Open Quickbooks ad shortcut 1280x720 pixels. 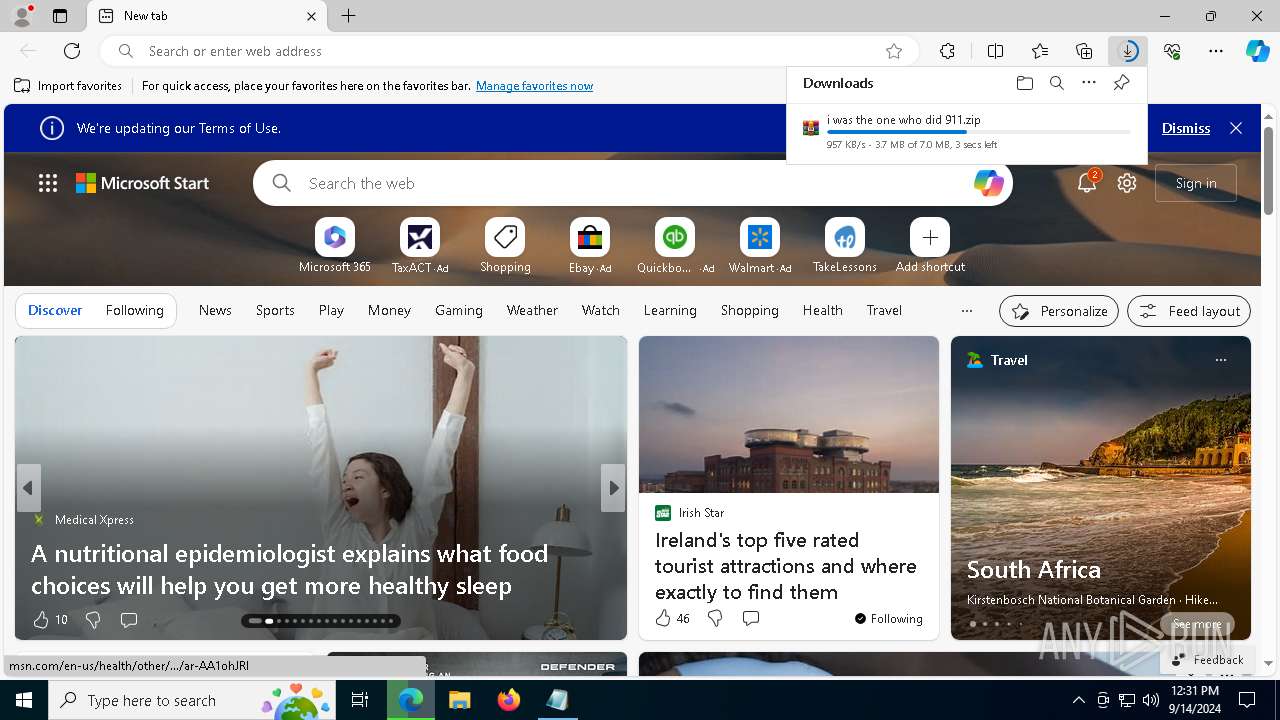coord(675,246)
